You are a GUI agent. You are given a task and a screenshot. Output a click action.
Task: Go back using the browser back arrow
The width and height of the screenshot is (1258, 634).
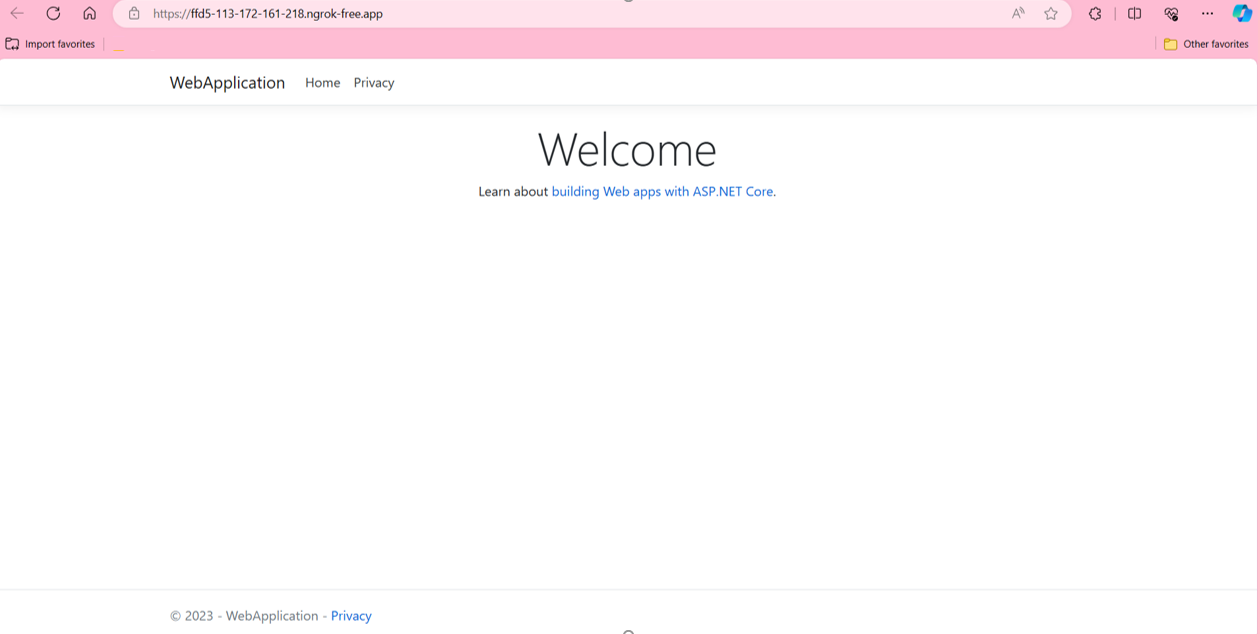tap(17, 14)
